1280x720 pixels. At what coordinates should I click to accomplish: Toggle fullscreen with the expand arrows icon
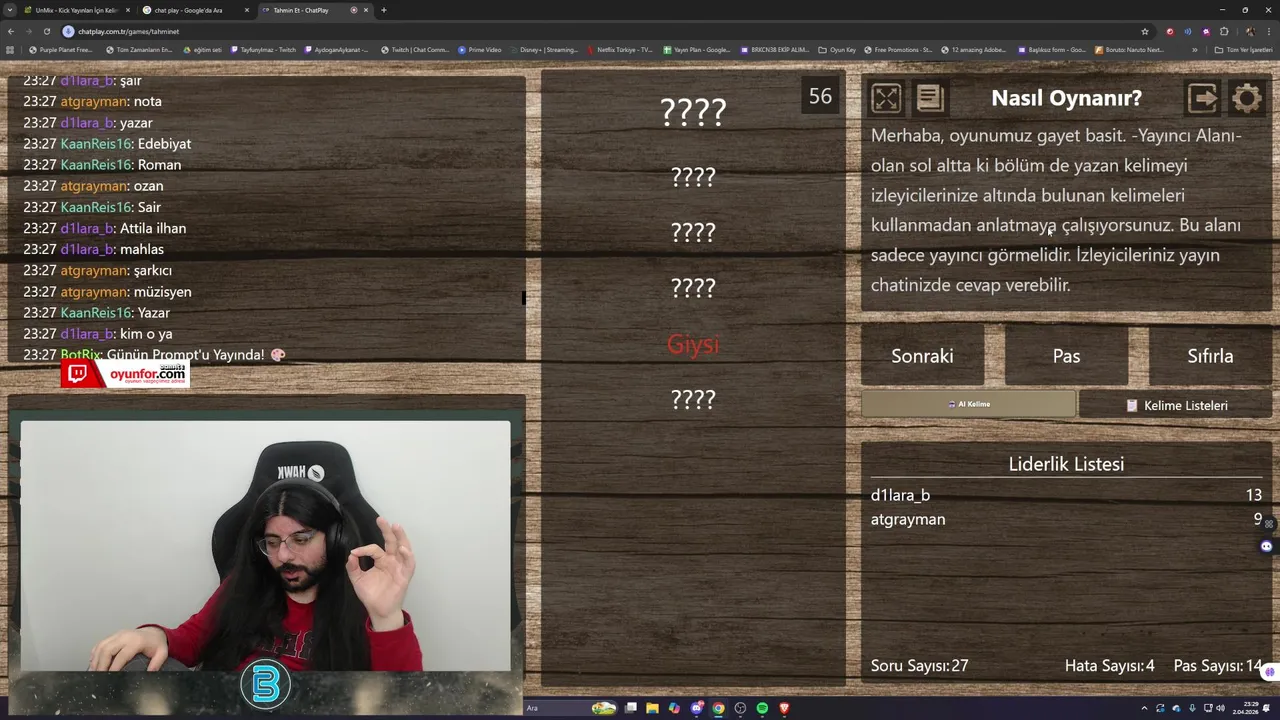coord(886,98)
